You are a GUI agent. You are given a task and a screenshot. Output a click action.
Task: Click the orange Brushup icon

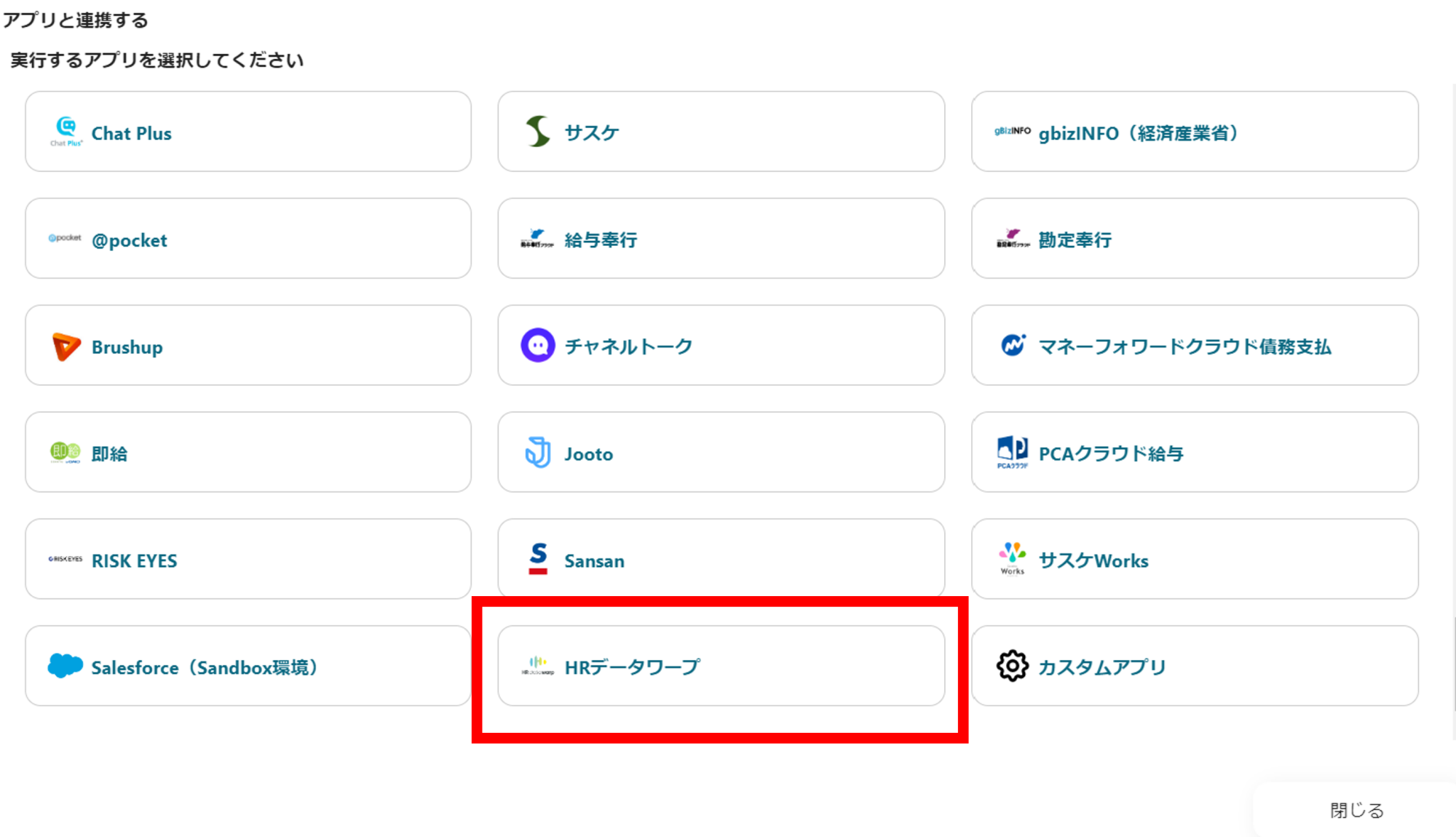click(66, 346)
